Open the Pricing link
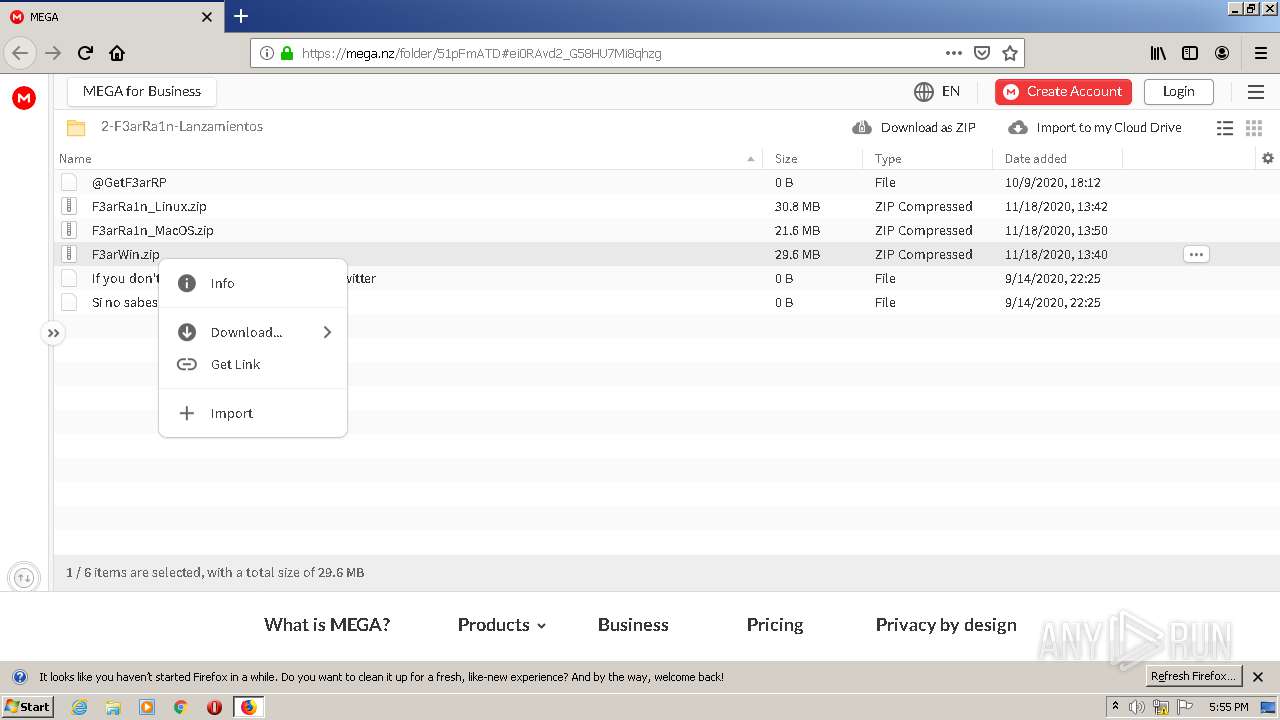This screenshot has width=1280, height=720. (775, 625)
